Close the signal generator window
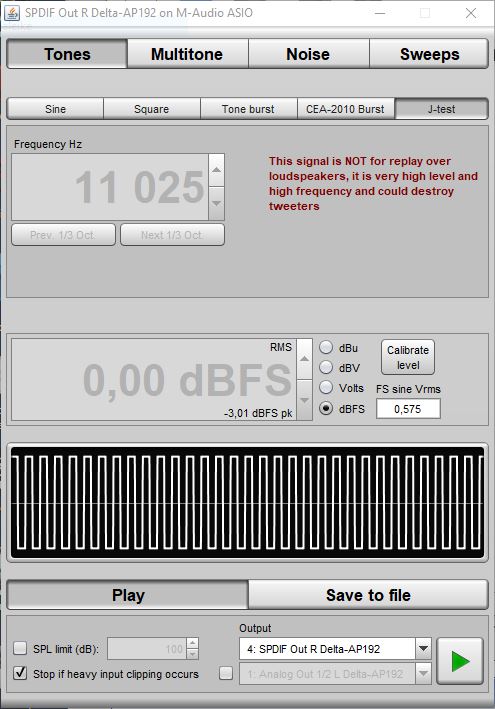 (x=471, y=13)
